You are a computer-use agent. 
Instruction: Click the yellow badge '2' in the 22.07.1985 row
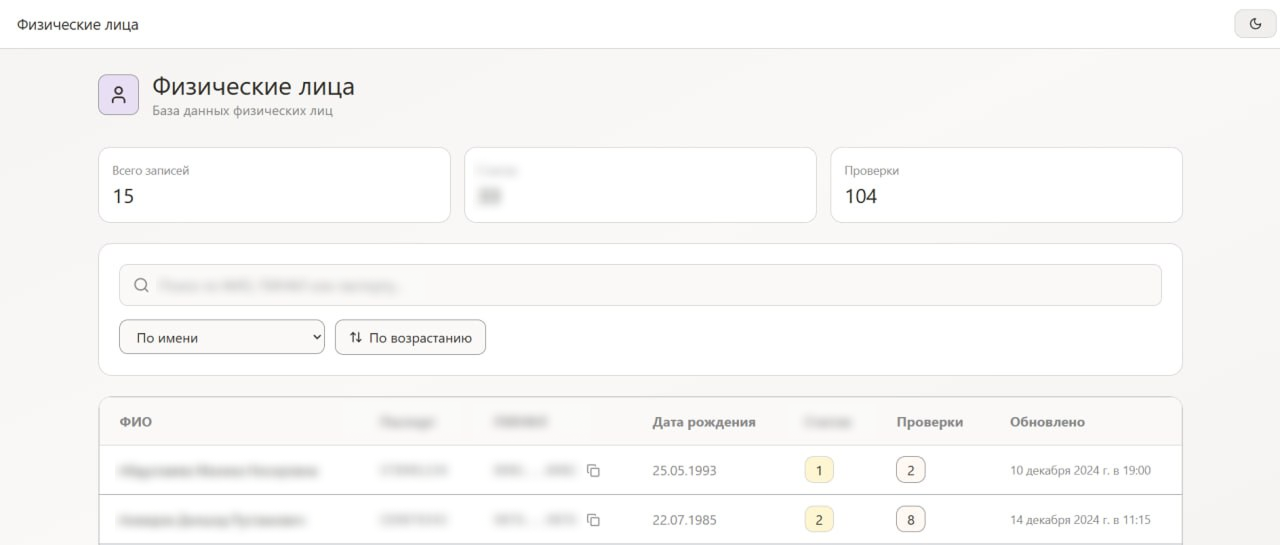pyautogui.click(x=819, y=520)
